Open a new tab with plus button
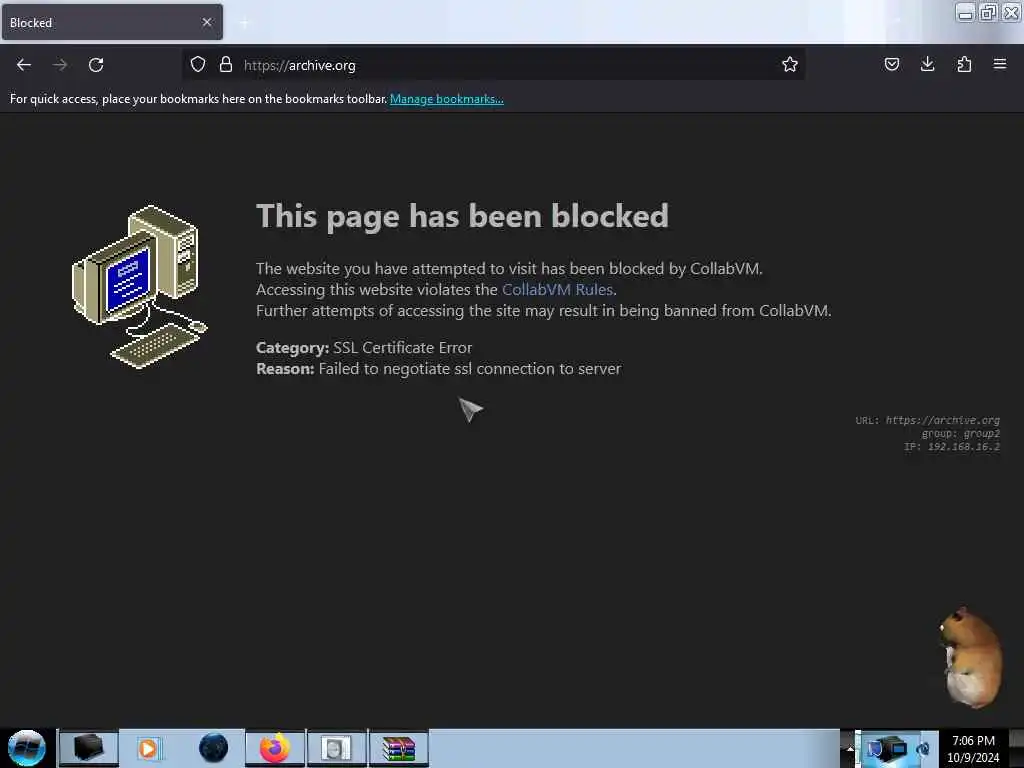Image resolution: width=1024 pixels, height=768 pixels. [x=244, y=23]
